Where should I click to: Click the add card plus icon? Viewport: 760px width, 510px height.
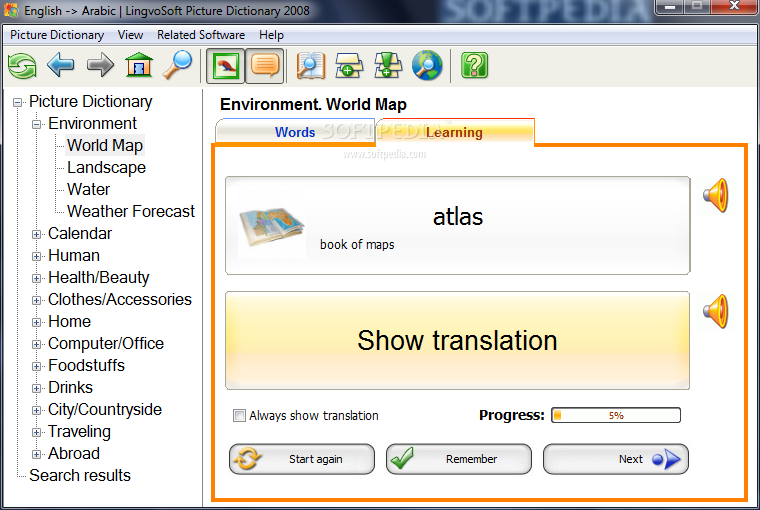(x=349, y=65)
